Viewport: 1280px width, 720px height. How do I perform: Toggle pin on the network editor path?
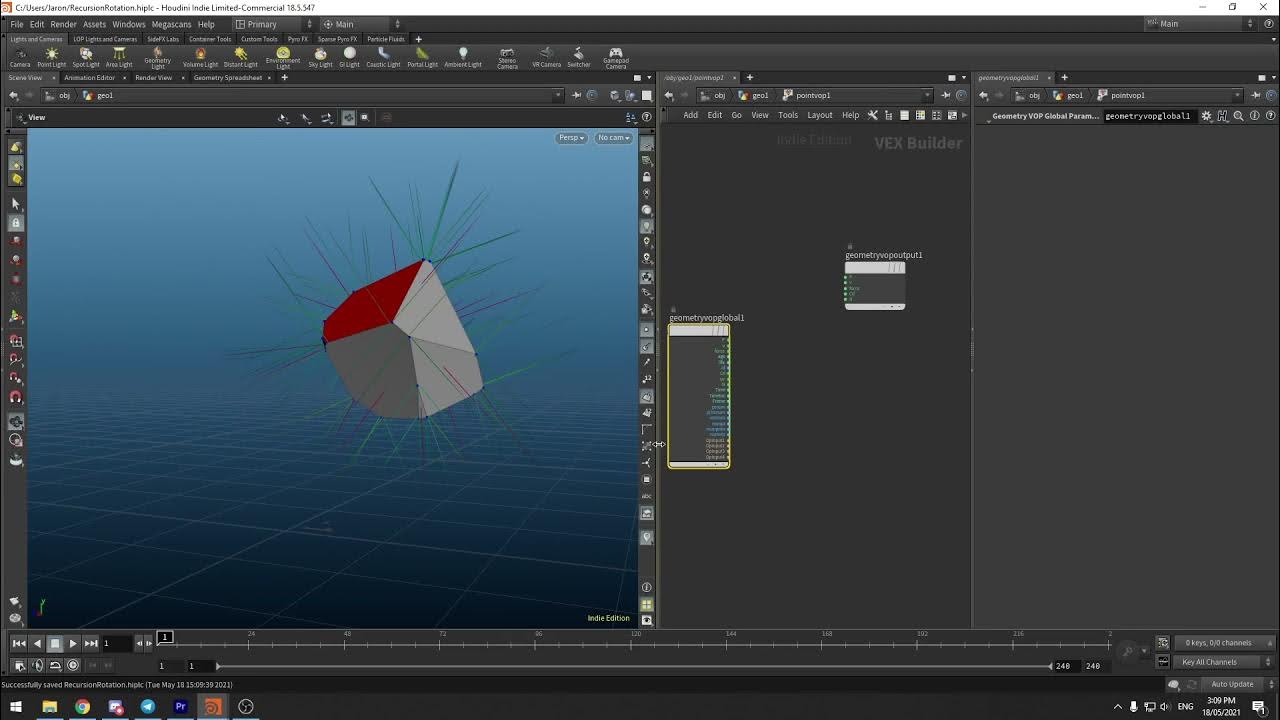click(946, 95)
